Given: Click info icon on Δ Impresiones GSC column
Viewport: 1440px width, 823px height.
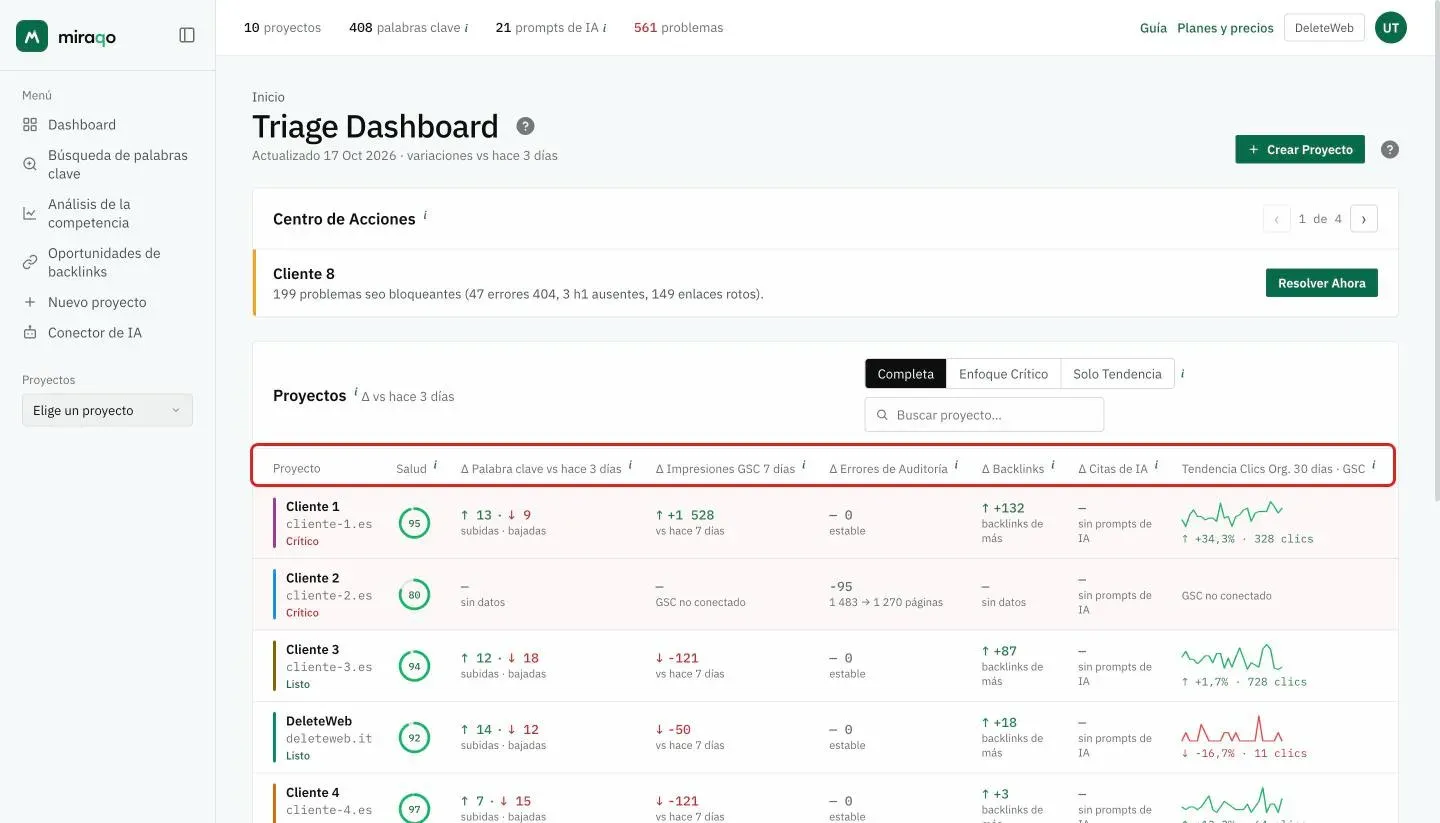Looking at the screenshot, I should 804,465.
